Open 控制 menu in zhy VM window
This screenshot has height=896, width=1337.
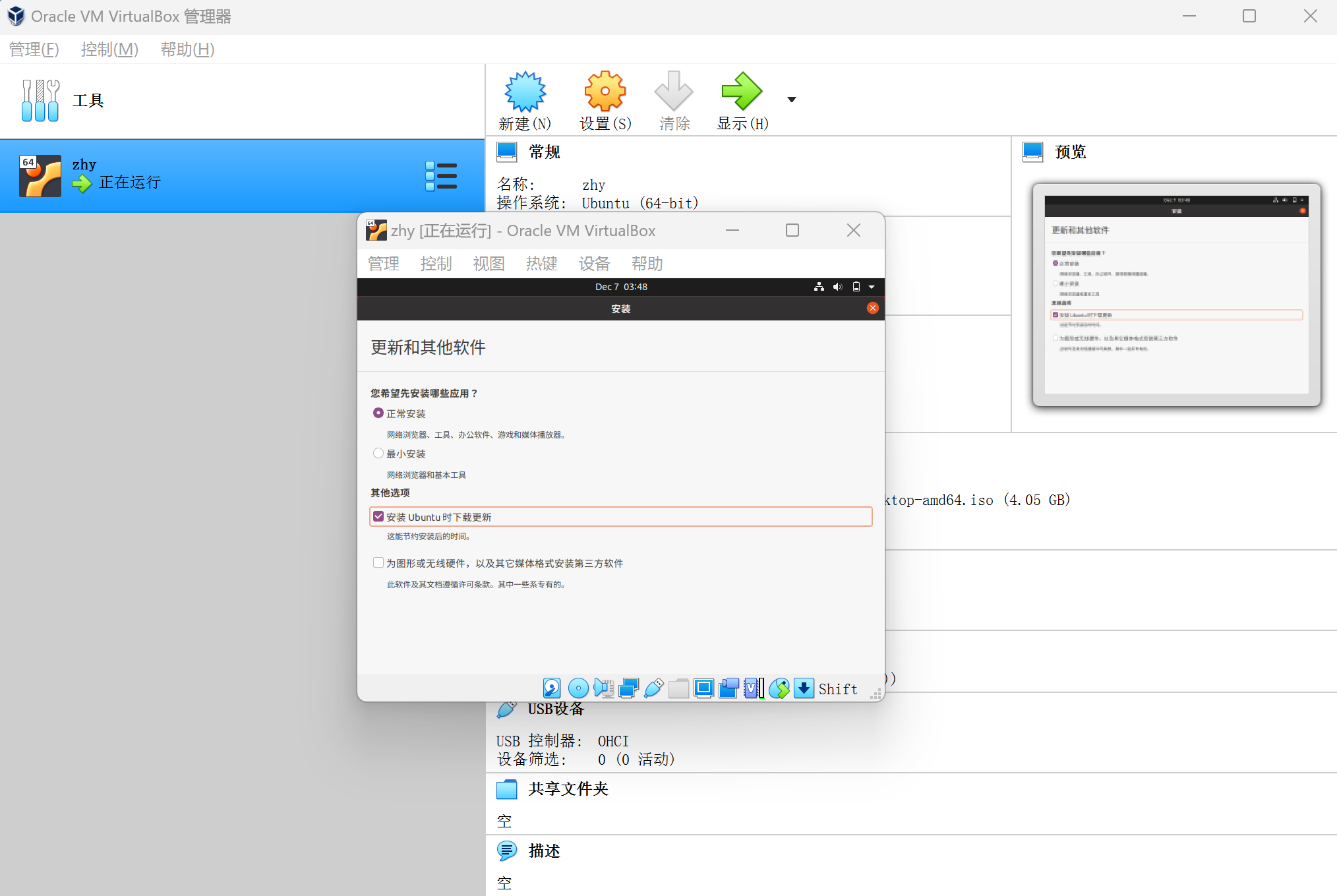point(436,264)
